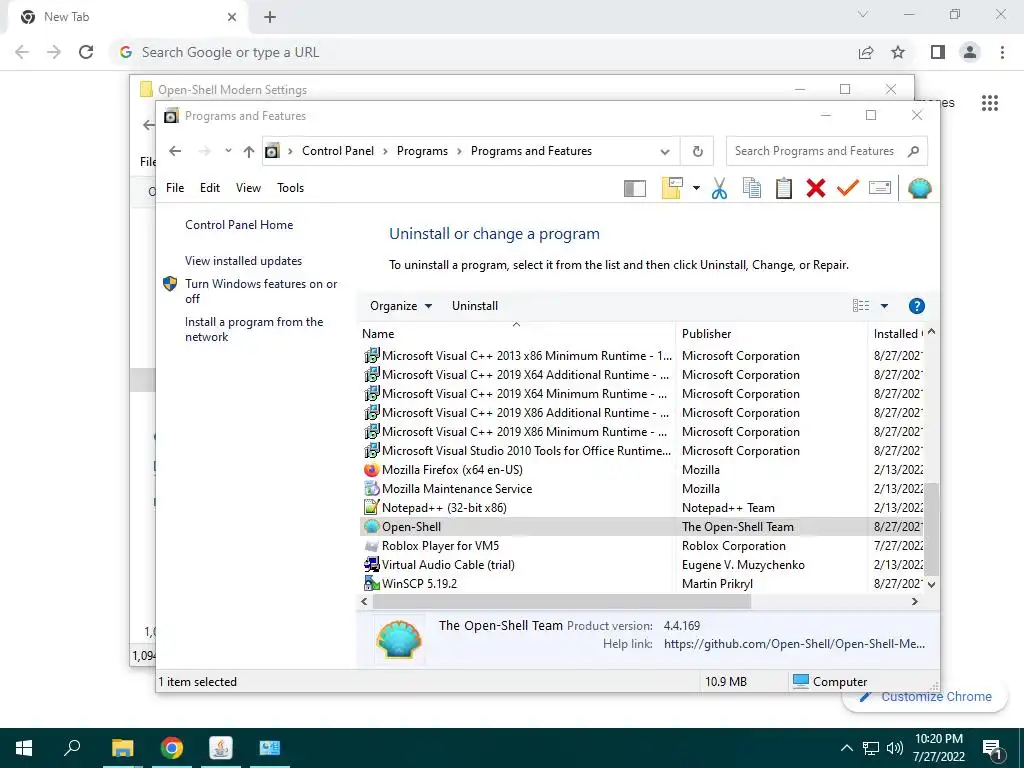The width and height of the screenshot is (1024, 768).
Task: Click Control Panel in the breadcrumb
Action: [x=338, y=151]
